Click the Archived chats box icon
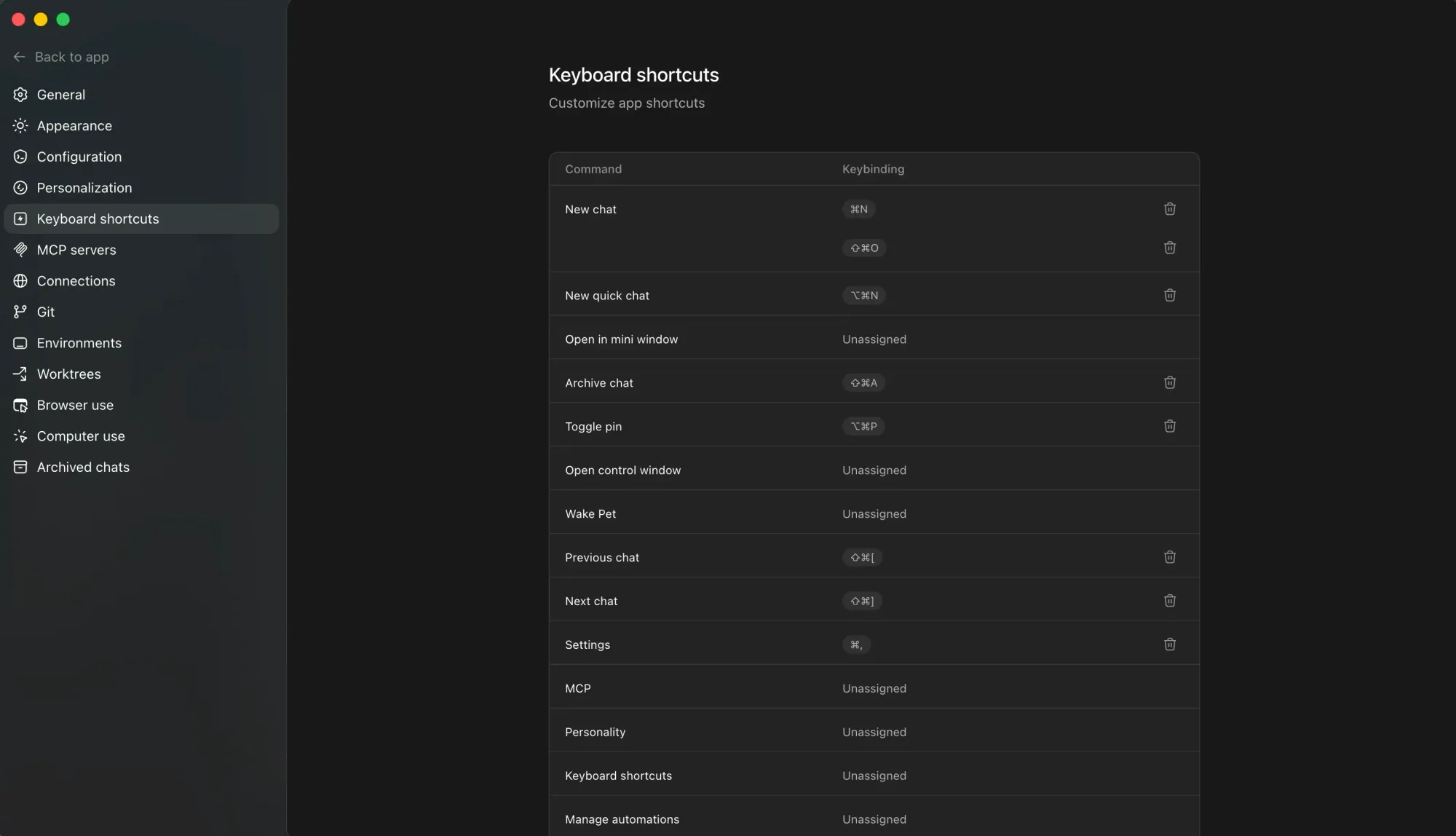 (20, 468)
